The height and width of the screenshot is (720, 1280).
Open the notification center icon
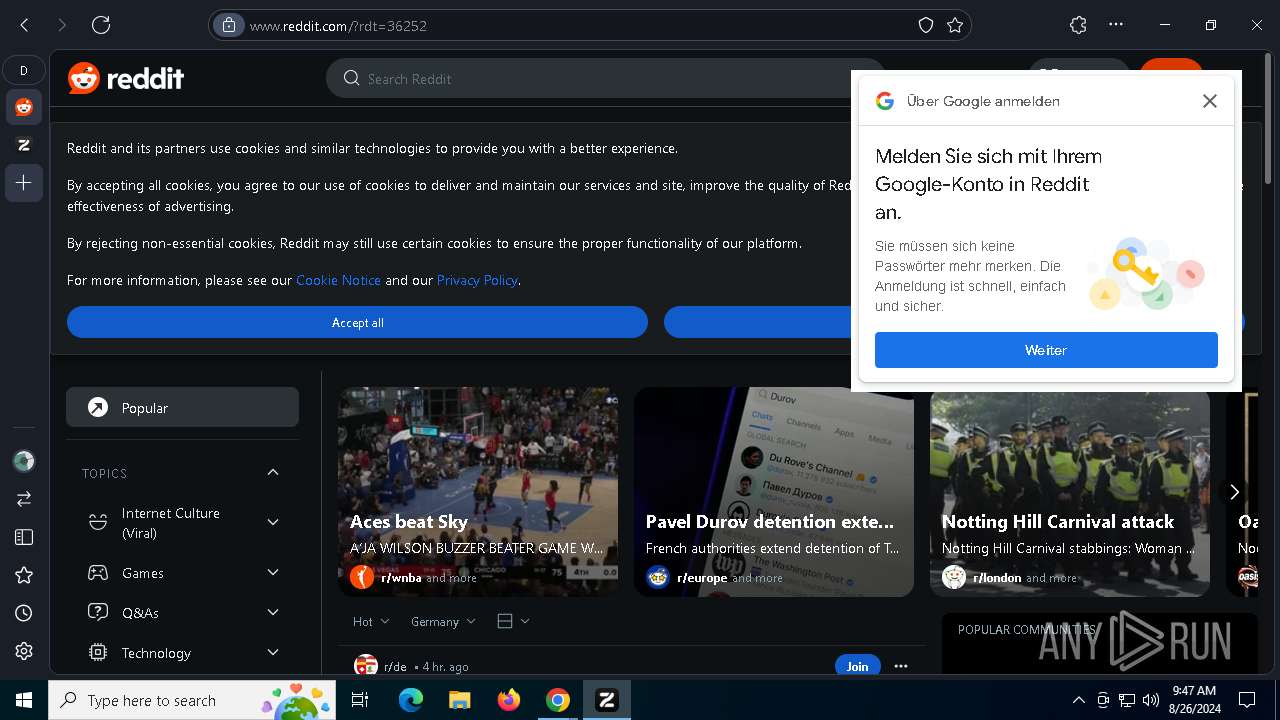(x=1247, y=700)
